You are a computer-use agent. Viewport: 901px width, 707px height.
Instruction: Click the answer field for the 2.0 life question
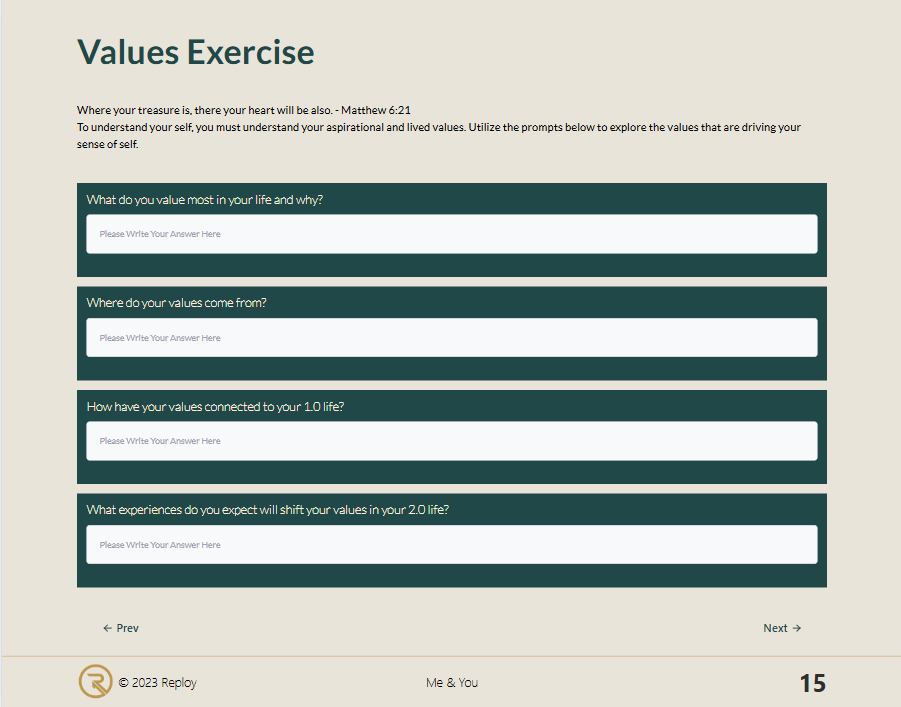click(x=451, y=545)
